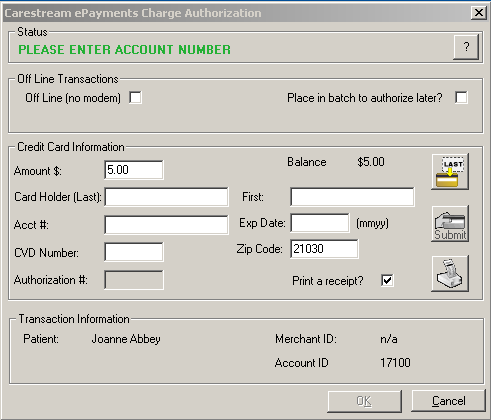Click the Merchant ID value n/a
This screenshot has height=420, width=491.
pos(389,339)
